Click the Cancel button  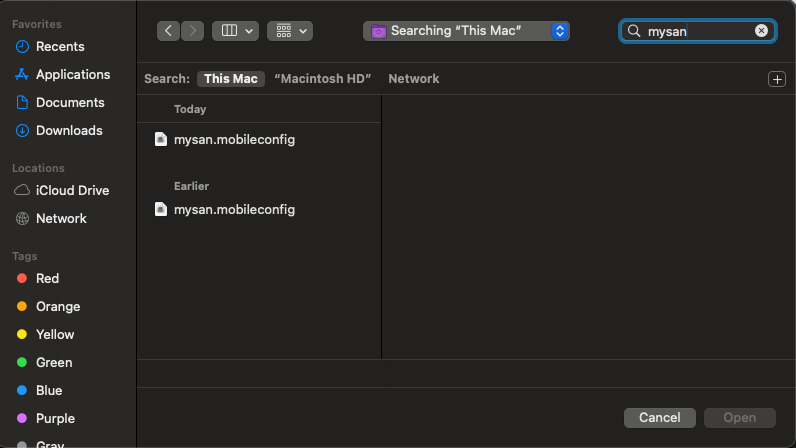pos(659,418)
